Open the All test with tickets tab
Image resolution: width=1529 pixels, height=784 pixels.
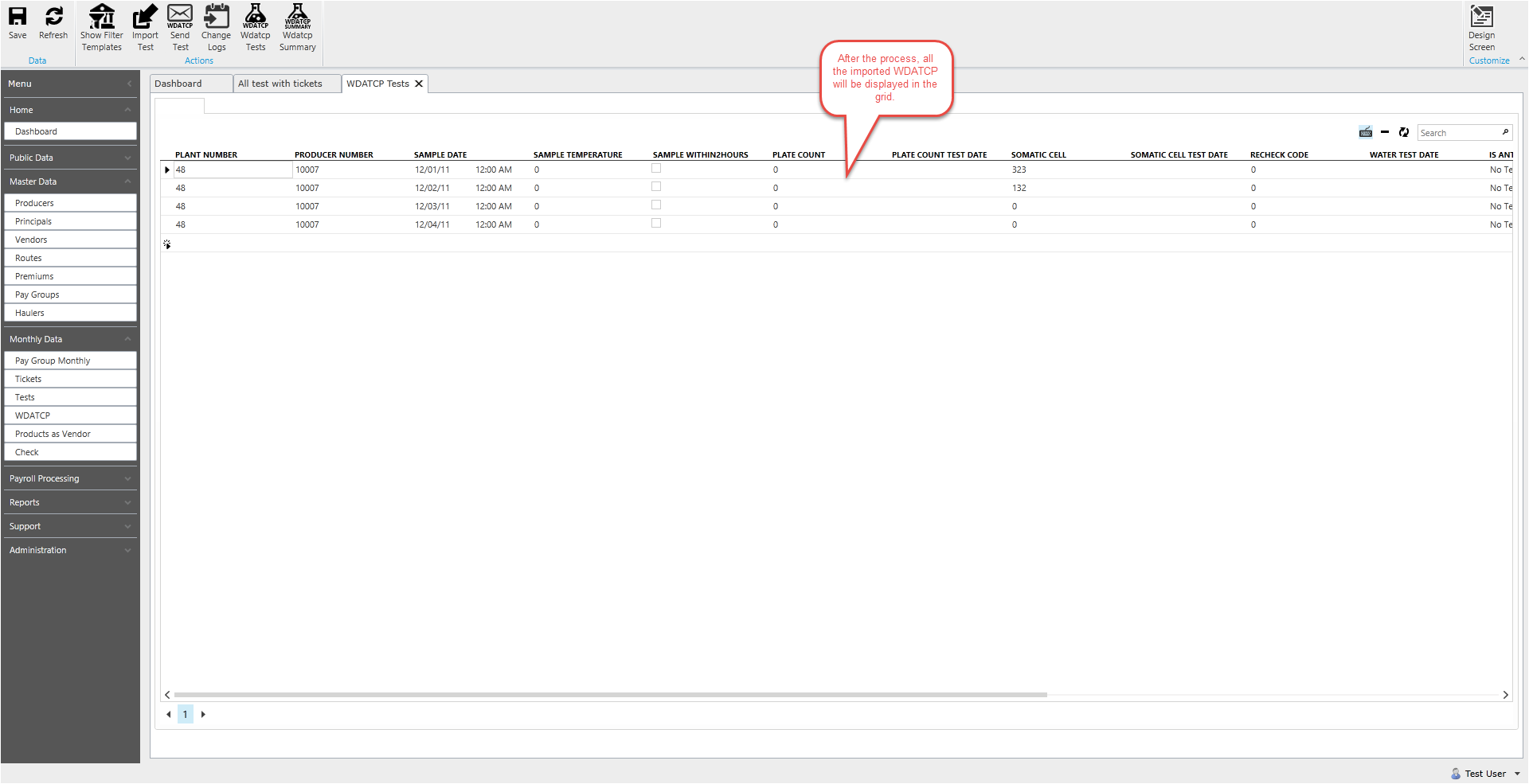point(279,83)
